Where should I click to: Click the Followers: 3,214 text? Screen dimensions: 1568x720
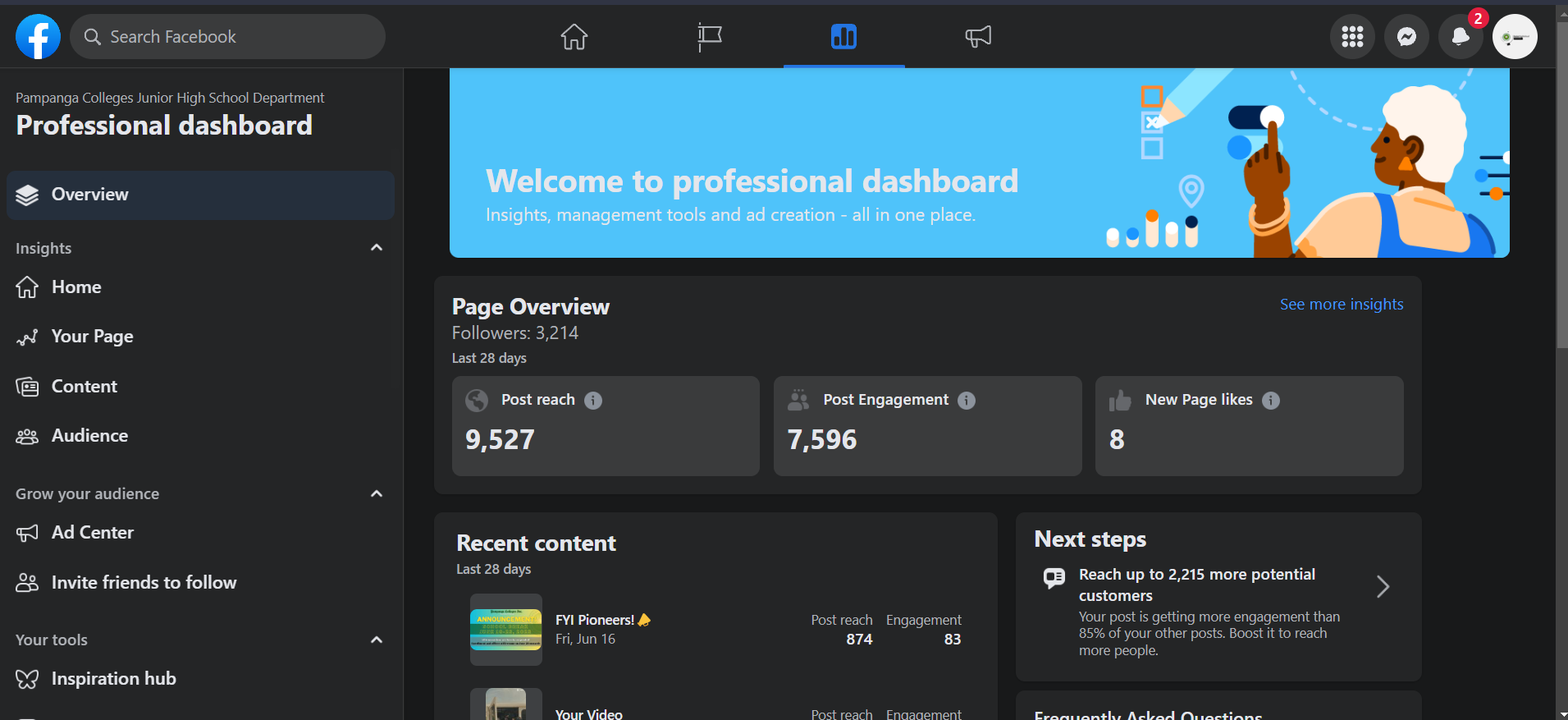click(515, 333)
